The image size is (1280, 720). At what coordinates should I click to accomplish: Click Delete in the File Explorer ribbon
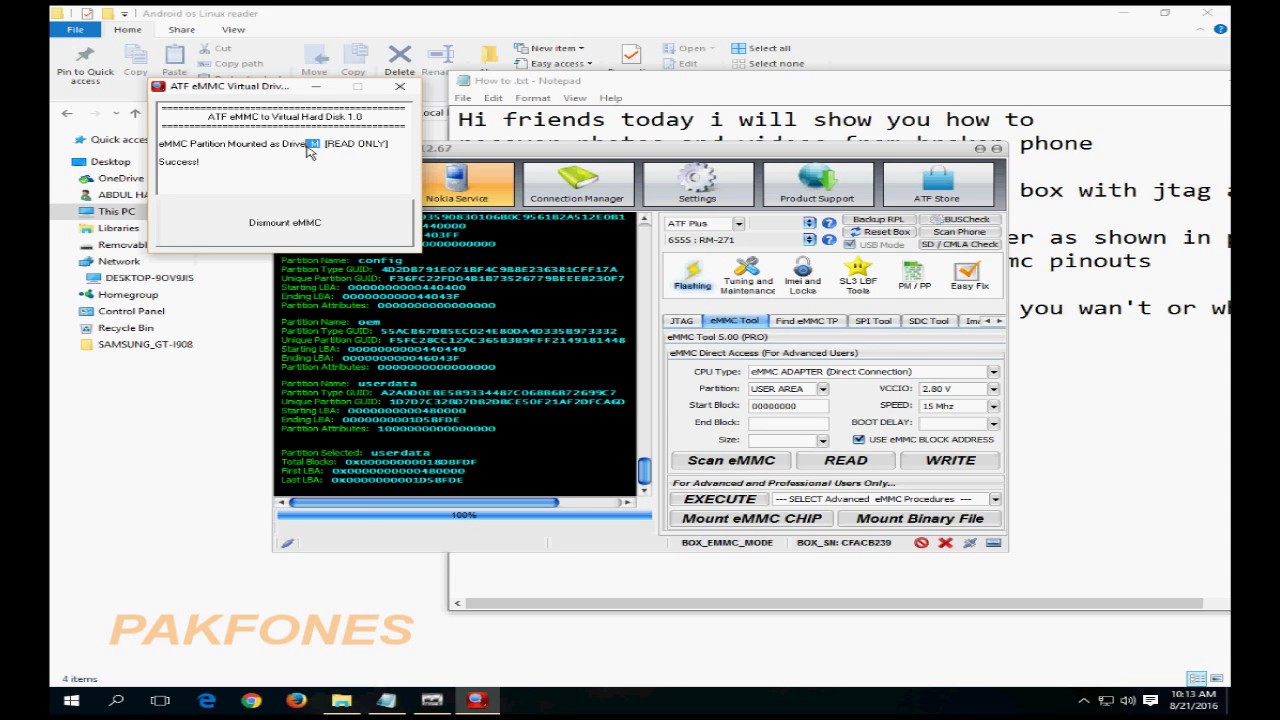pyautogui.click(x=399, y=60)
